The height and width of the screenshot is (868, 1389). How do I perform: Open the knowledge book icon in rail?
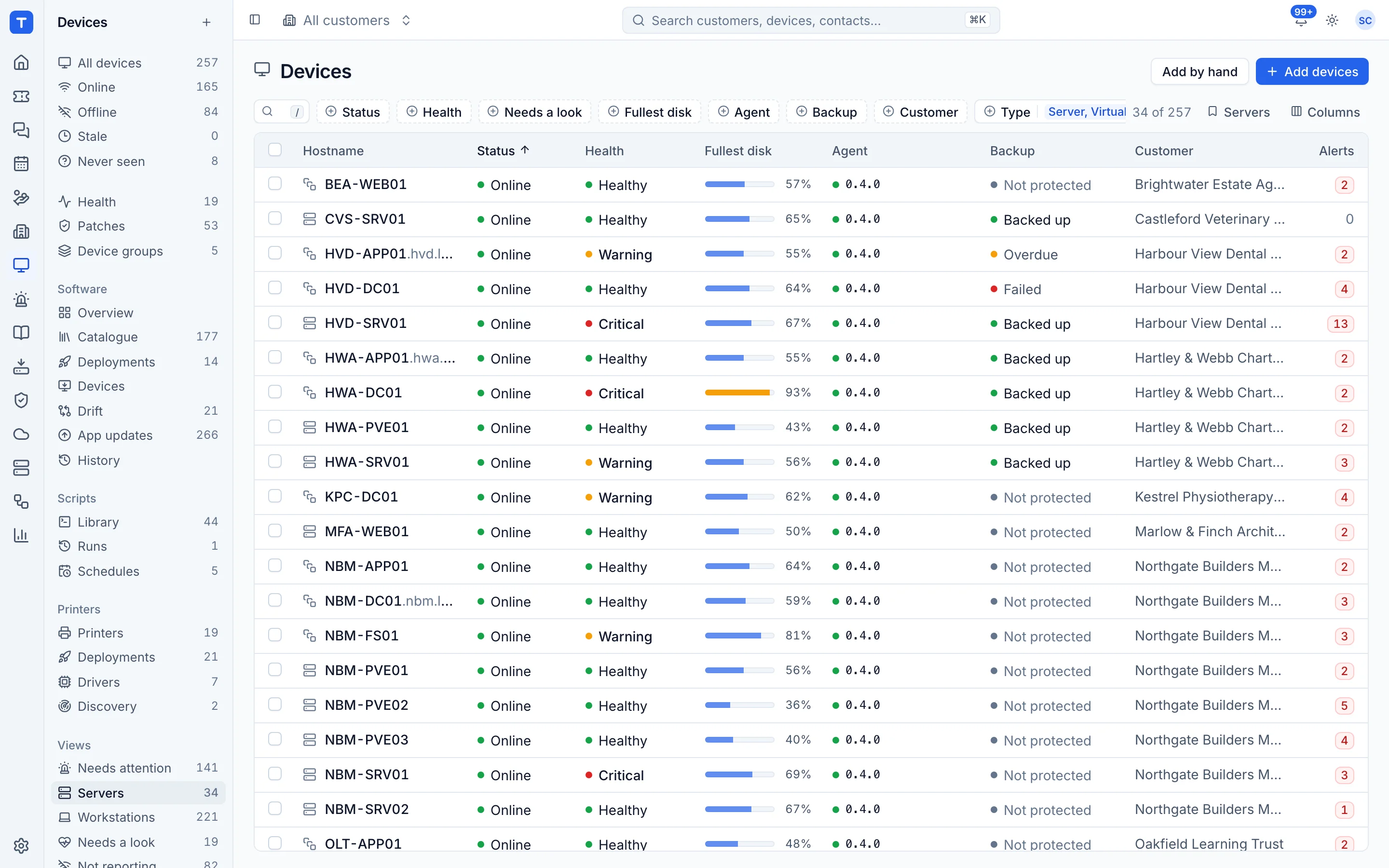point(21,332)
